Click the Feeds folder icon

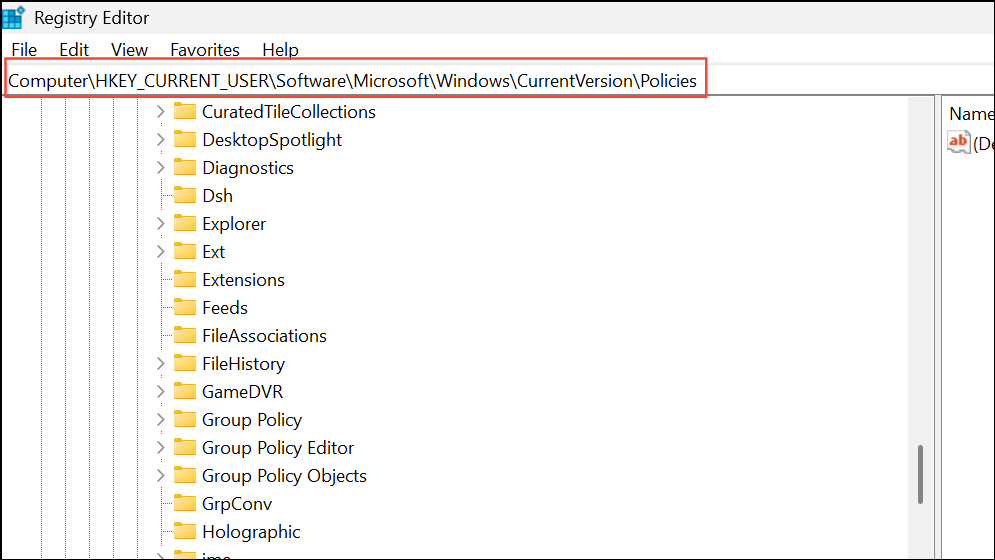(184, 308)
